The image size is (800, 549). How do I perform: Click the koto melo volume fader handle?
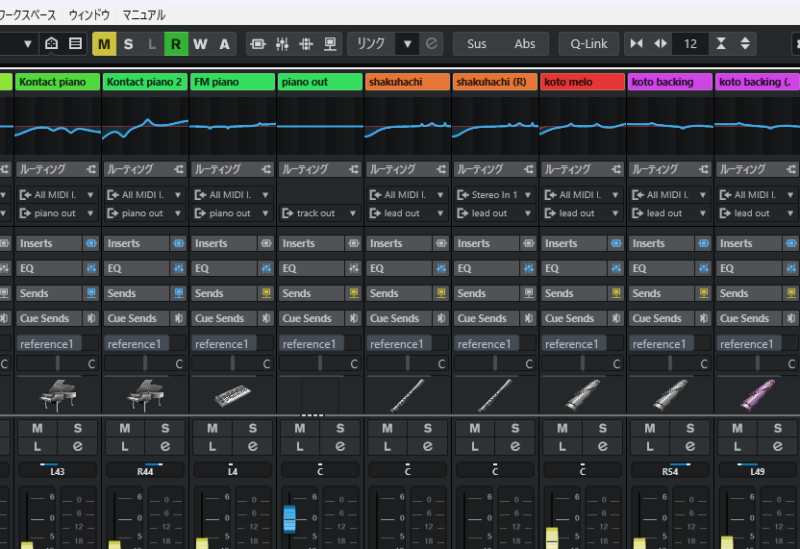coord(552,538)
